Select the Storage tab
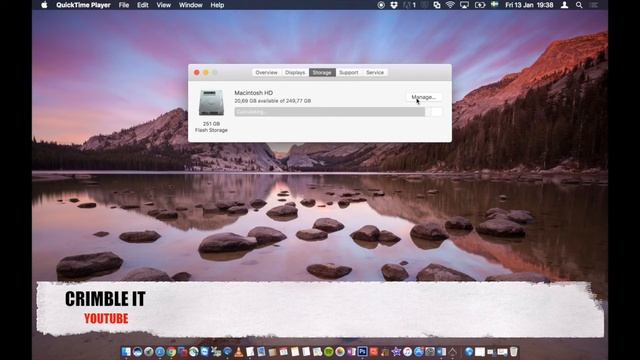 coord(322,72)
